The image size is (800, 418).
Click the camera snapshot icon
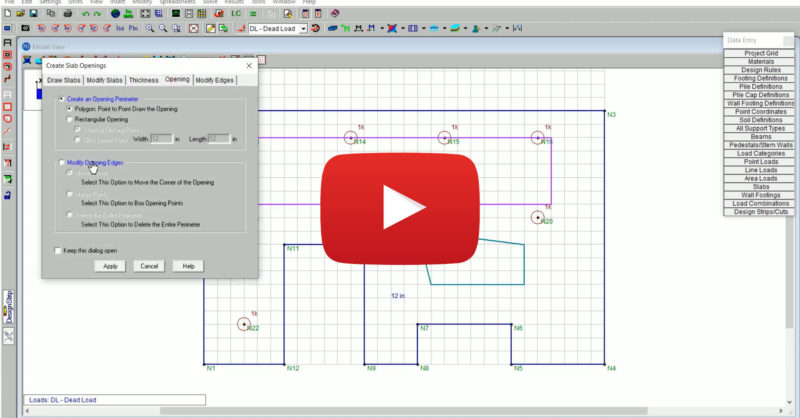[x=25, y=29]
